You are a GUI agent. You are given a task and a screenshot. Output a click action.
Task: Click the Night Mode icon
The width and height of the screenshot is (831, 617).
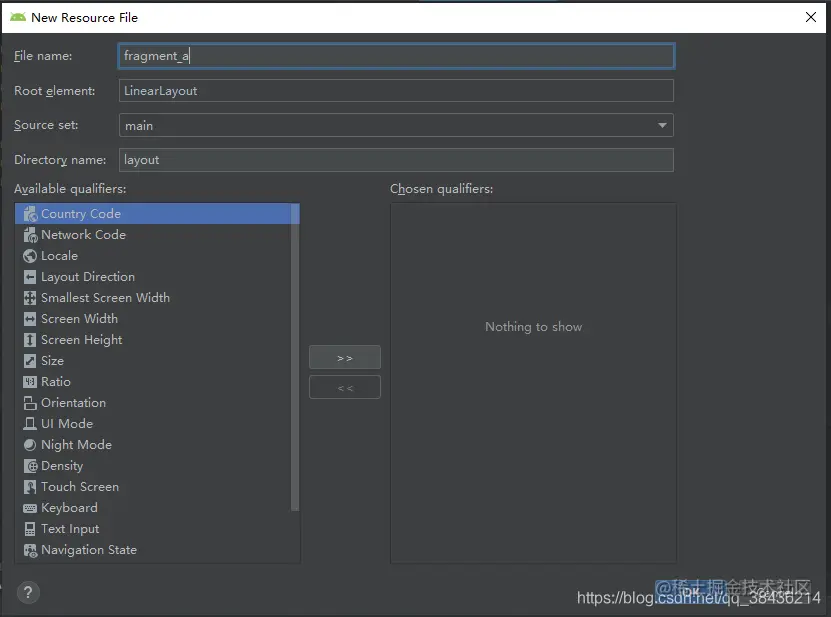tap(30, 445)
